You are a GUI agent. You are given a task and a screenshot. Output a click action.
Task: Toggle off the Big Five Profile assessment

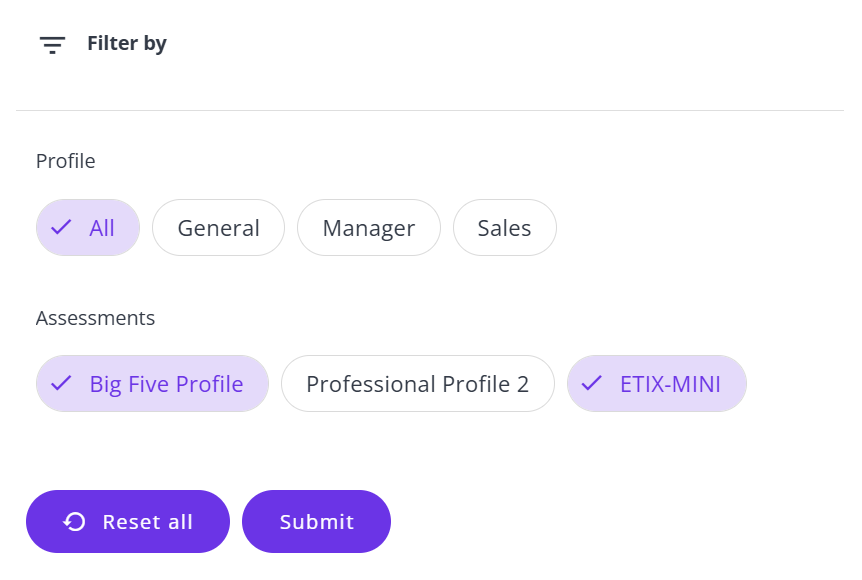pyautogui.click(x=152, y=384)
